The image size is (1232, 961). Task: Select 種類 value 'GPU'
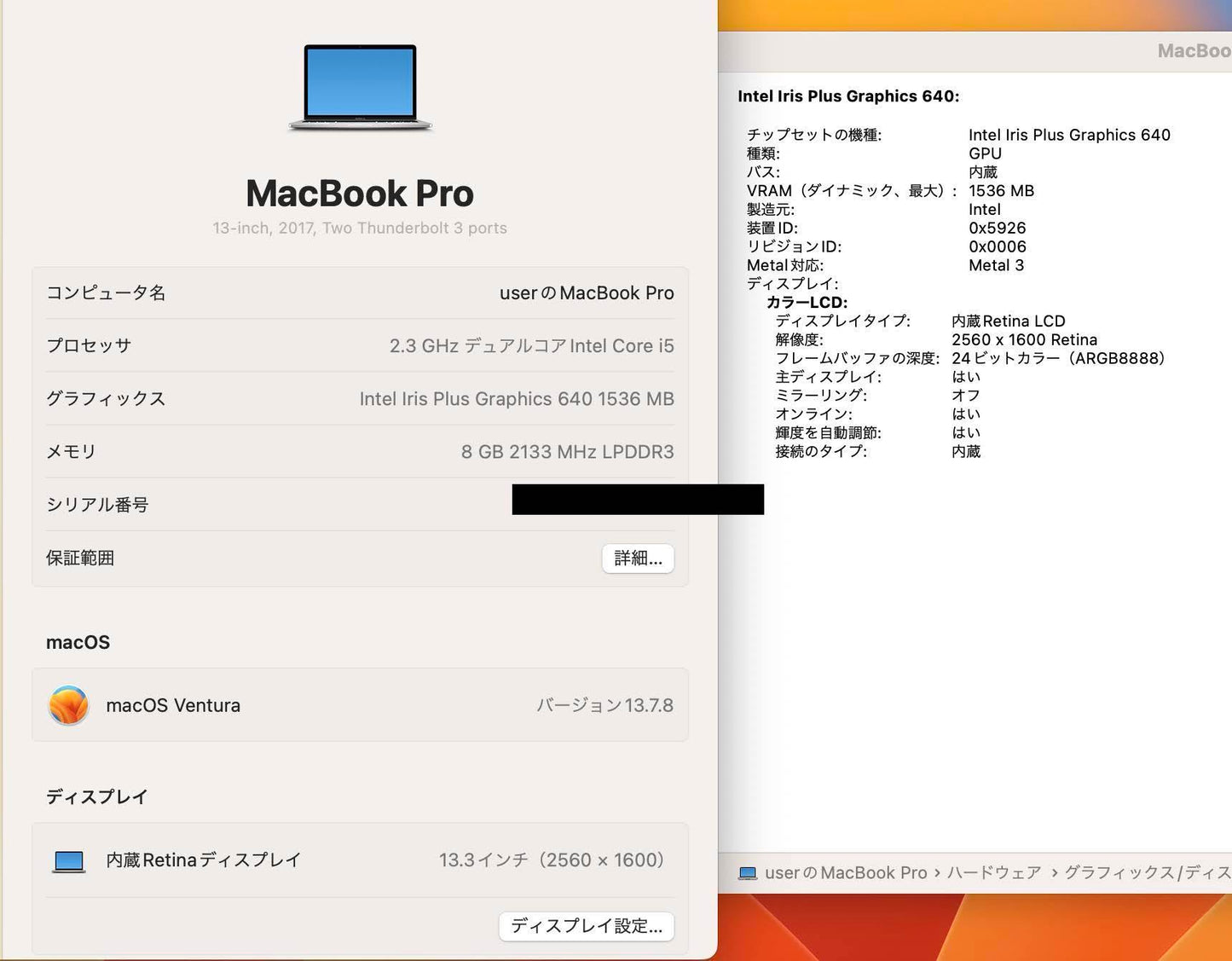(x=985, y=153)
